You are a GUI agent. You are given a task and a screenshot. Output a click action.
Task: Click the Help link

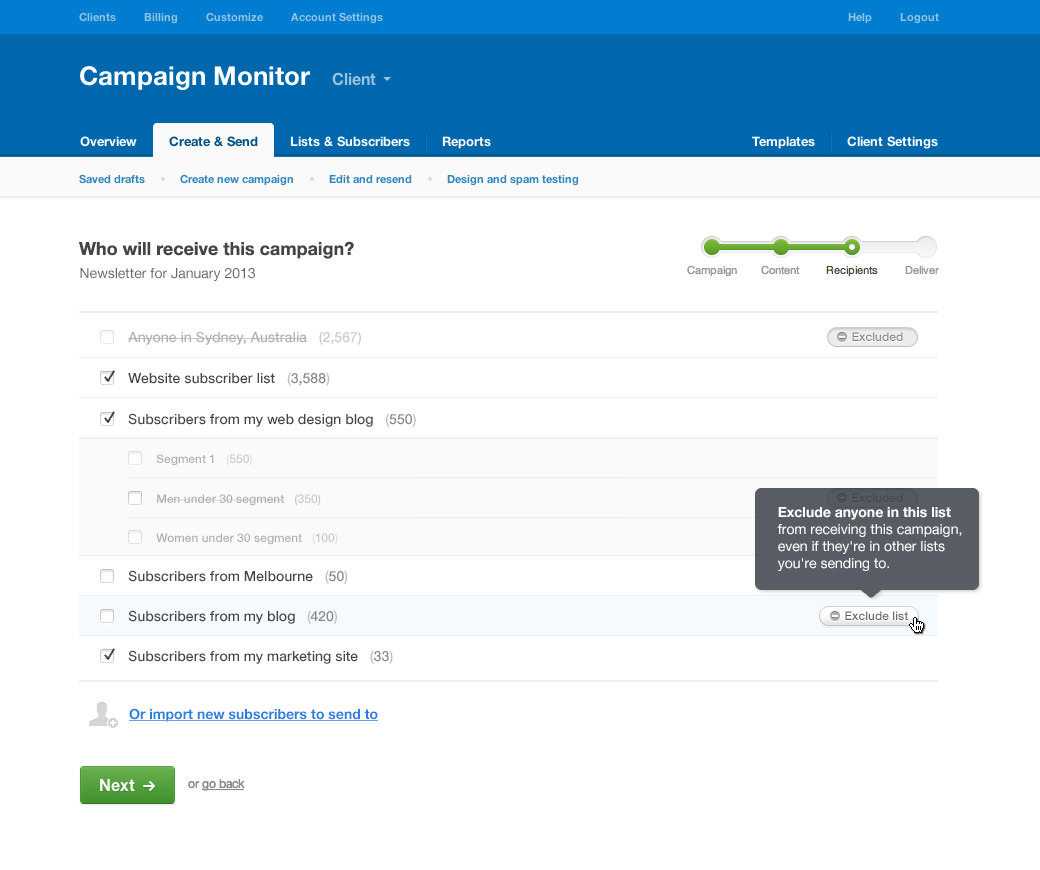pos(860,17)
